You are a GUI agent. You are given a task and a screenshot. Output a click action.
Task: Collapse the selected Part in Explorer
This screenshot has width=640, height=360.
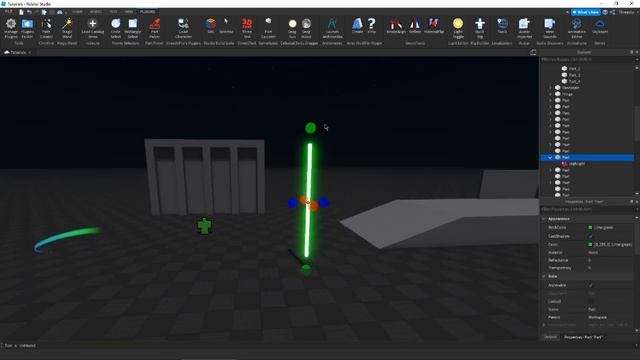point(550,157)
